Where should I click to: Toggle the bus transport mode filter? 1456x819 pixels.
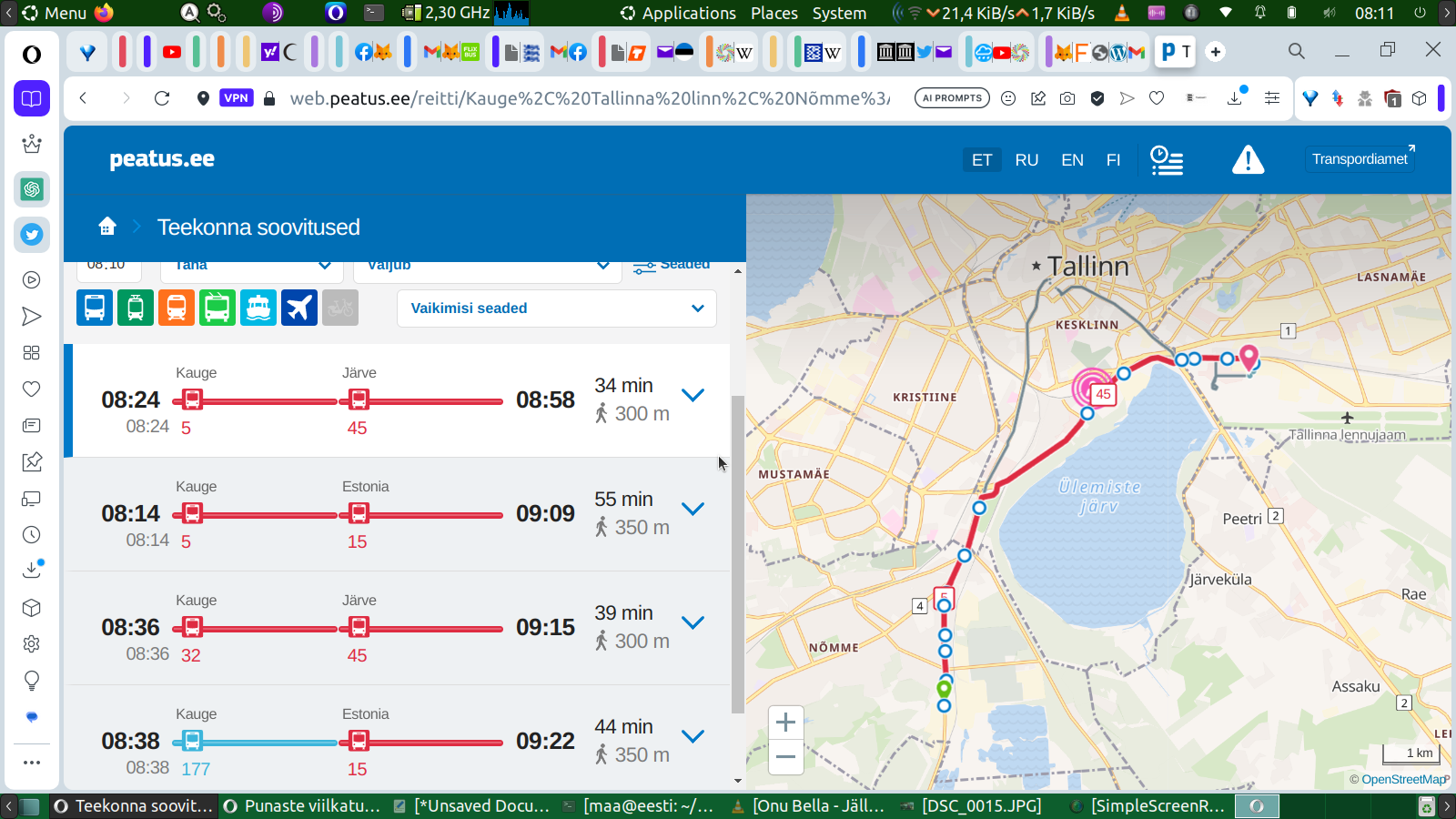pos(95,308)
